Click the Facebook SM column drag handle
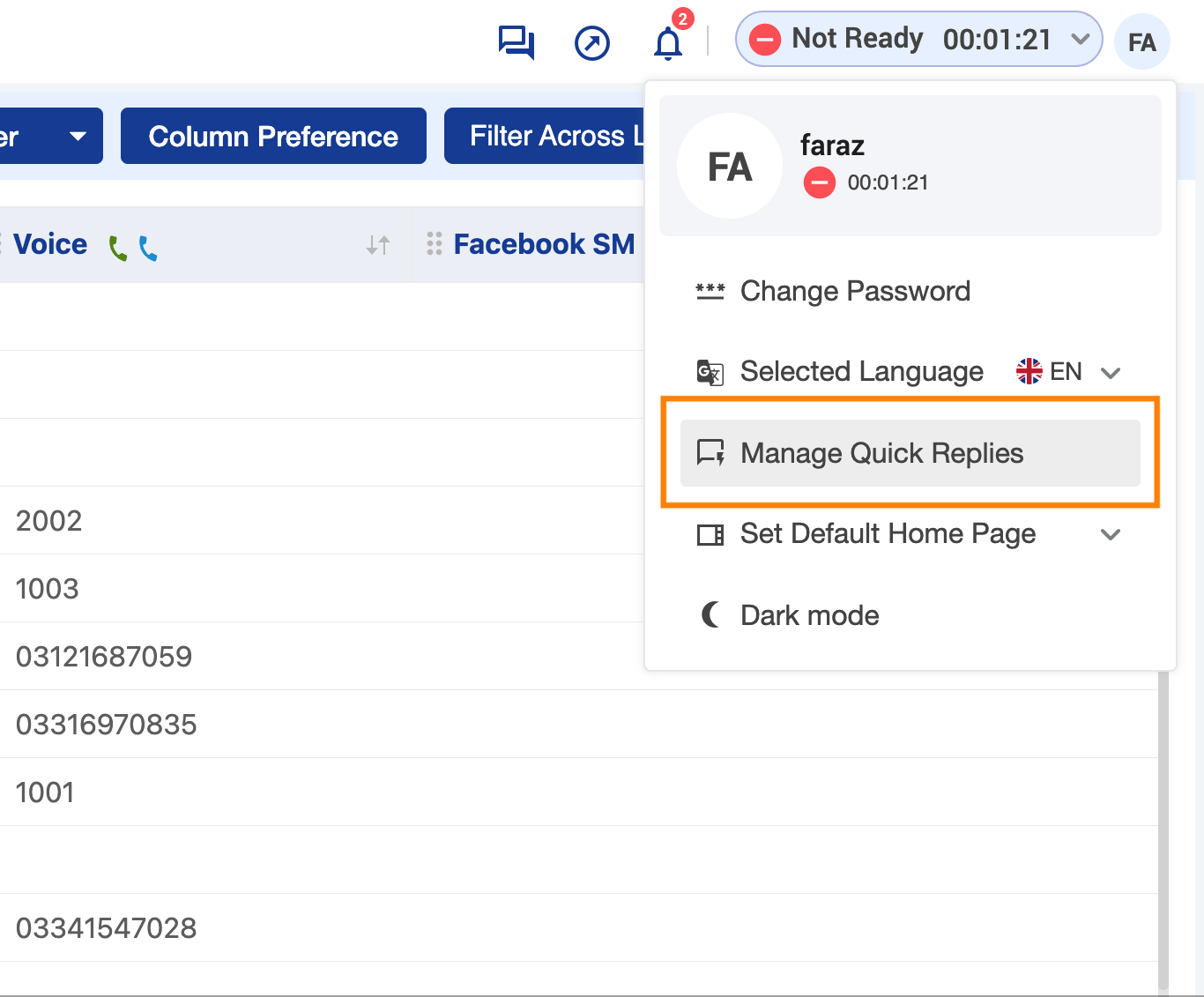This screenshot has width=1204, height=997. click(434, 244)
